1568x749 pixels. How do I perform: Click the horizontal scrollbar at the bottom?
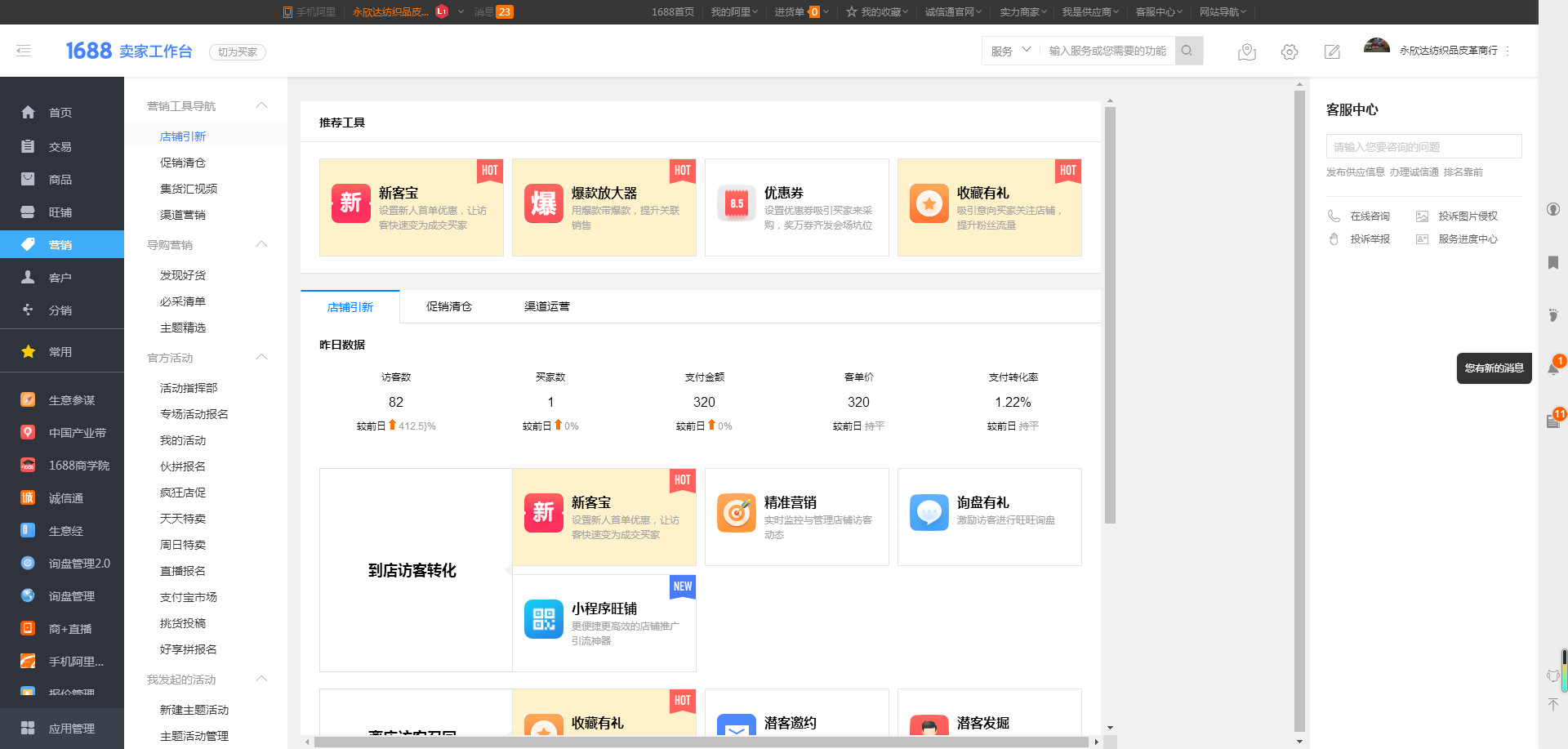701,742
